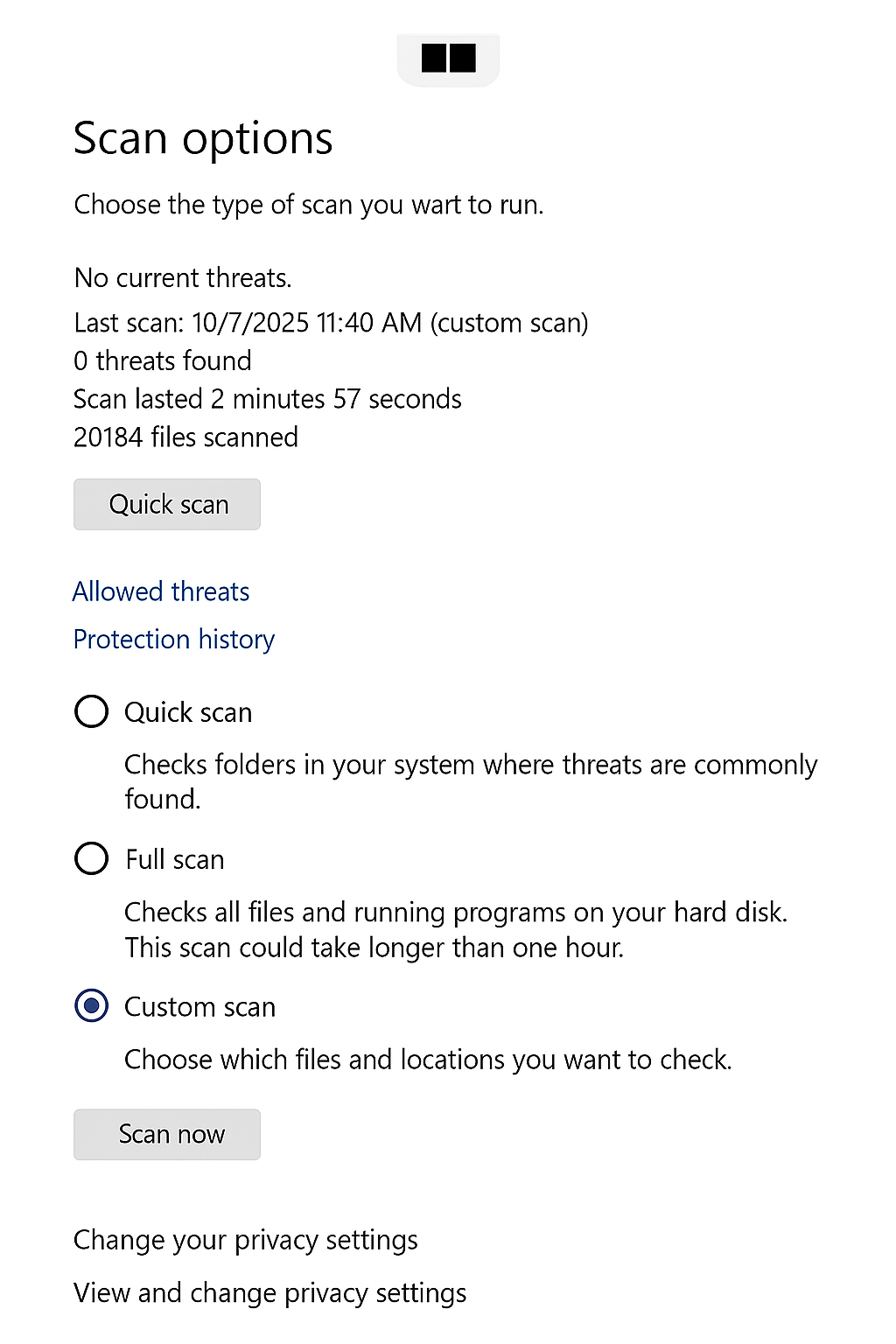This screenshot has height=1344, width=896.
Task: Click the Full scan option label text
Action: pos(175,859)
